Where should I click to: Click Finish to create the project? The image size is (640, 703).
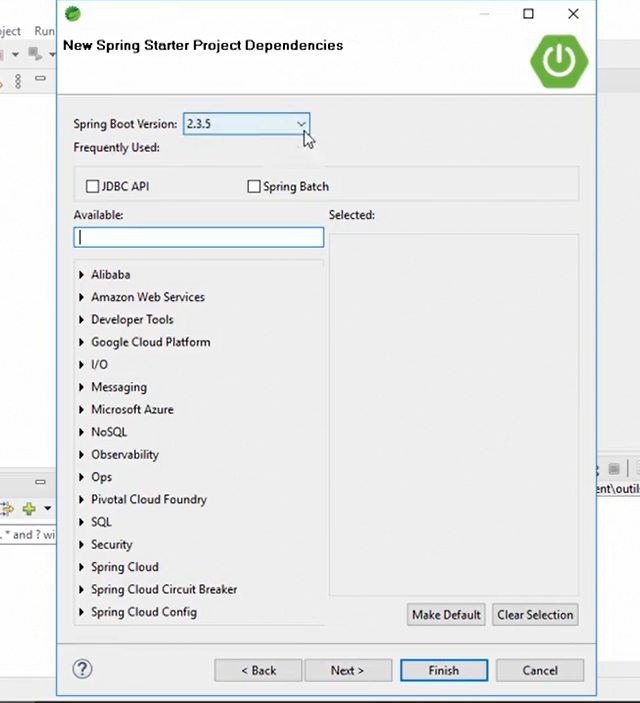[x=444, y=670]
